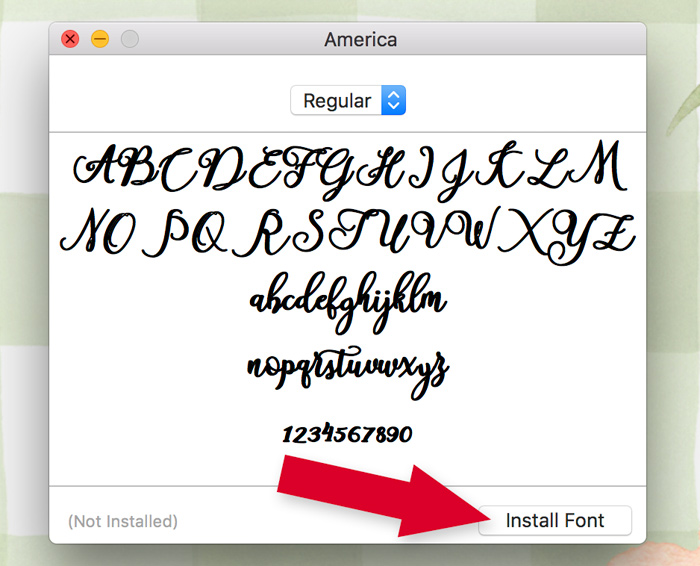Click the America window title text
This screenshot has height=566, width=700.
click(x=360, y=40)
